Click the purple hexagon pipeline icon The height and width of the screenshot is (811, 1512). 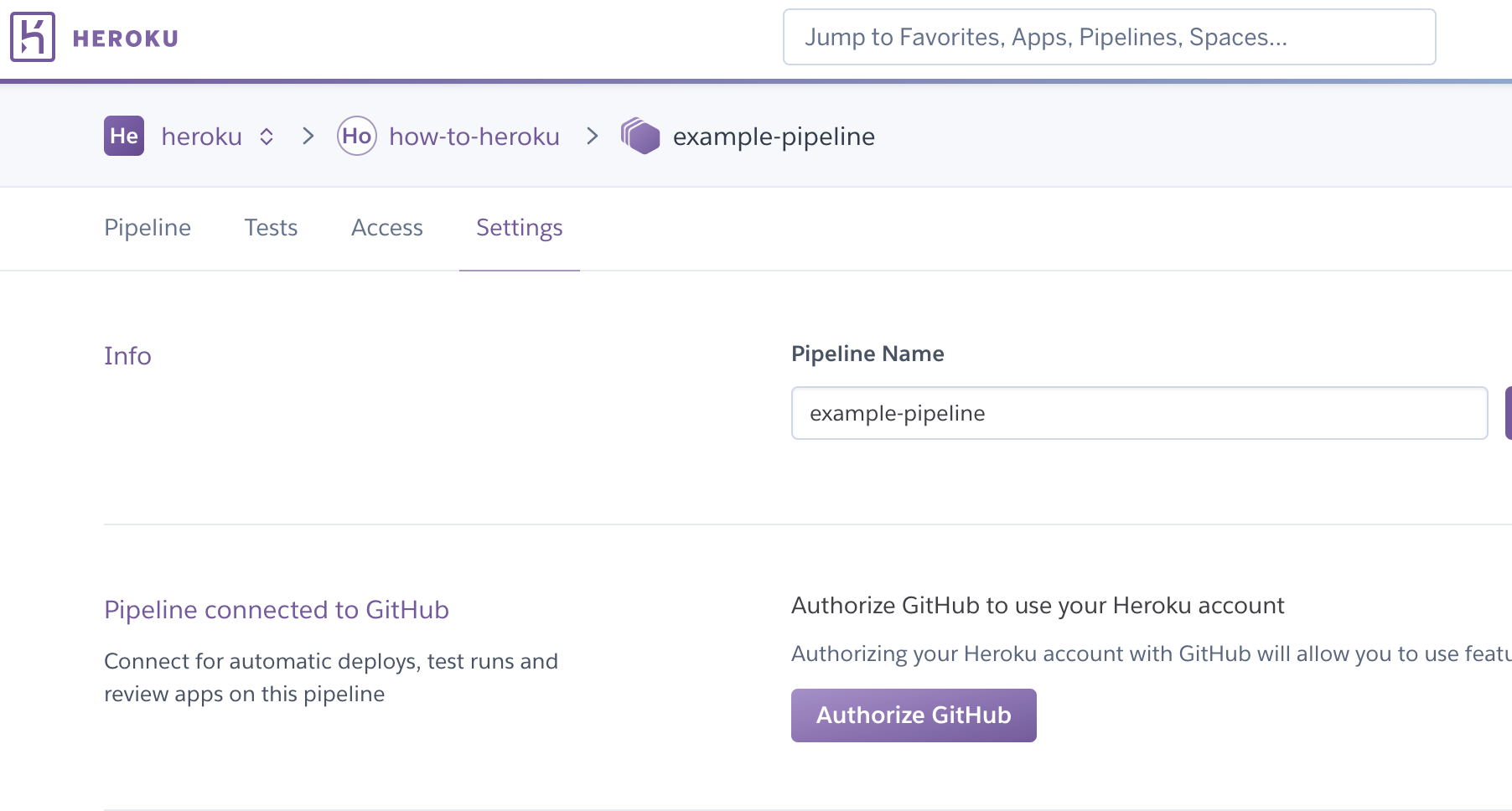point(640,136)
